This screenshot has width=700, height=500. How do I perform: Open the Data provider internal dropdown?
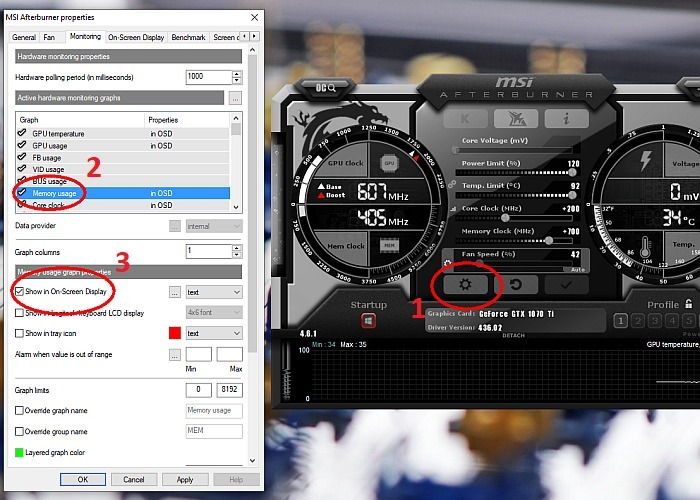coord(214,226)
